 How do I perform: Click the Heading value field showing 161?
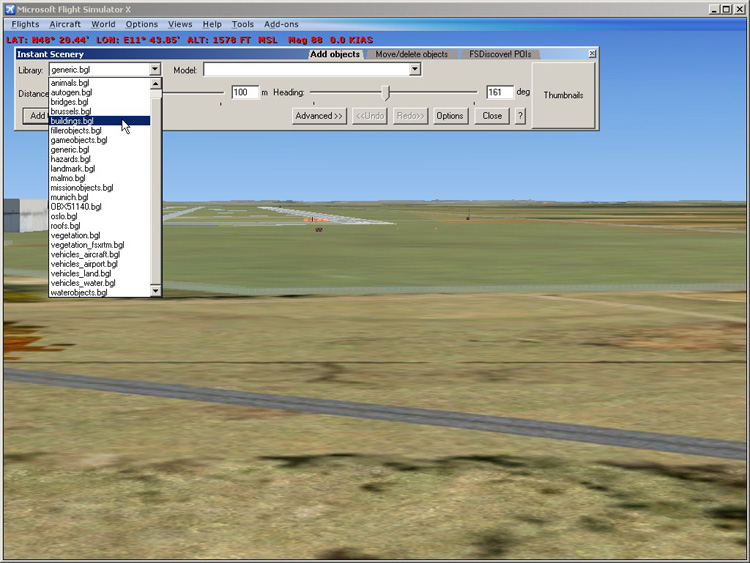coord(500,92)
